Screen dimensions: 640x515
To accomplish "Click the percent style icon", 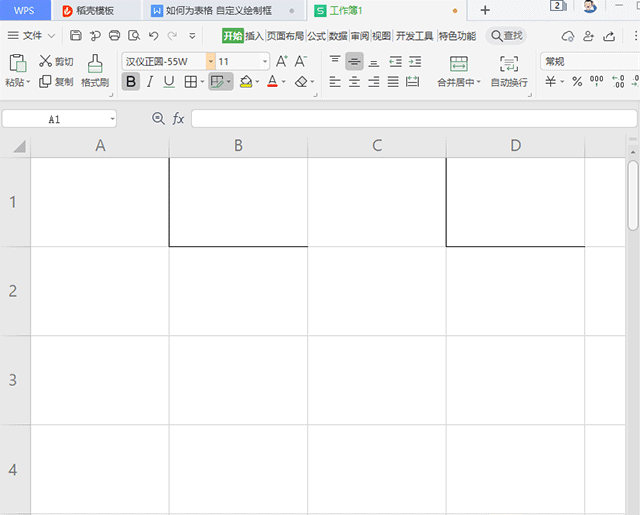I will click(x=577, y=82).
